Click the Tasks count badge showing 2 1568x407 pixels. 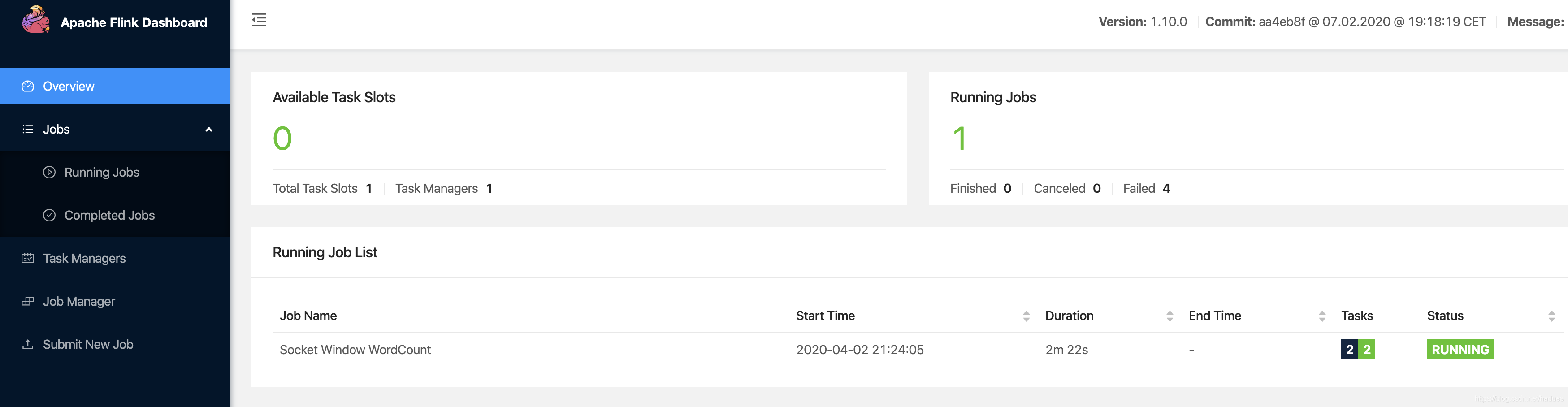1350,349
